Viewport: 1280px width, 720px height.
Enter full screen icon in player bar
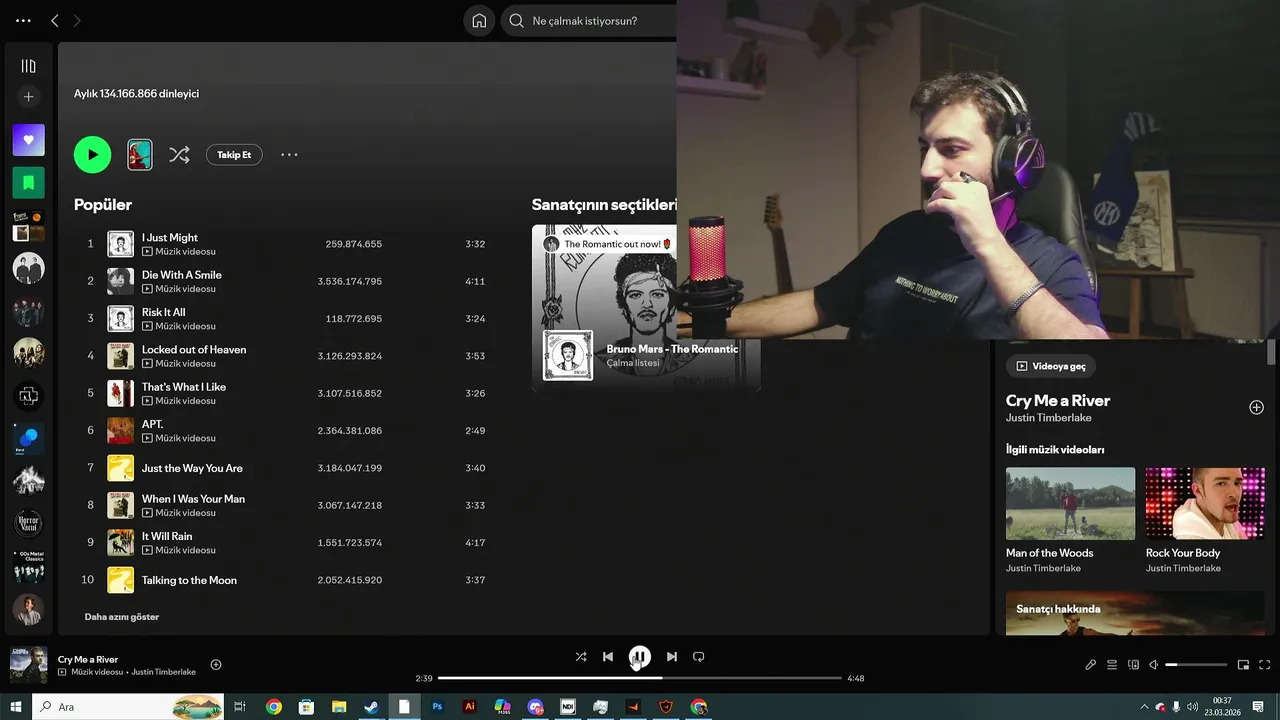(1264, 665)
